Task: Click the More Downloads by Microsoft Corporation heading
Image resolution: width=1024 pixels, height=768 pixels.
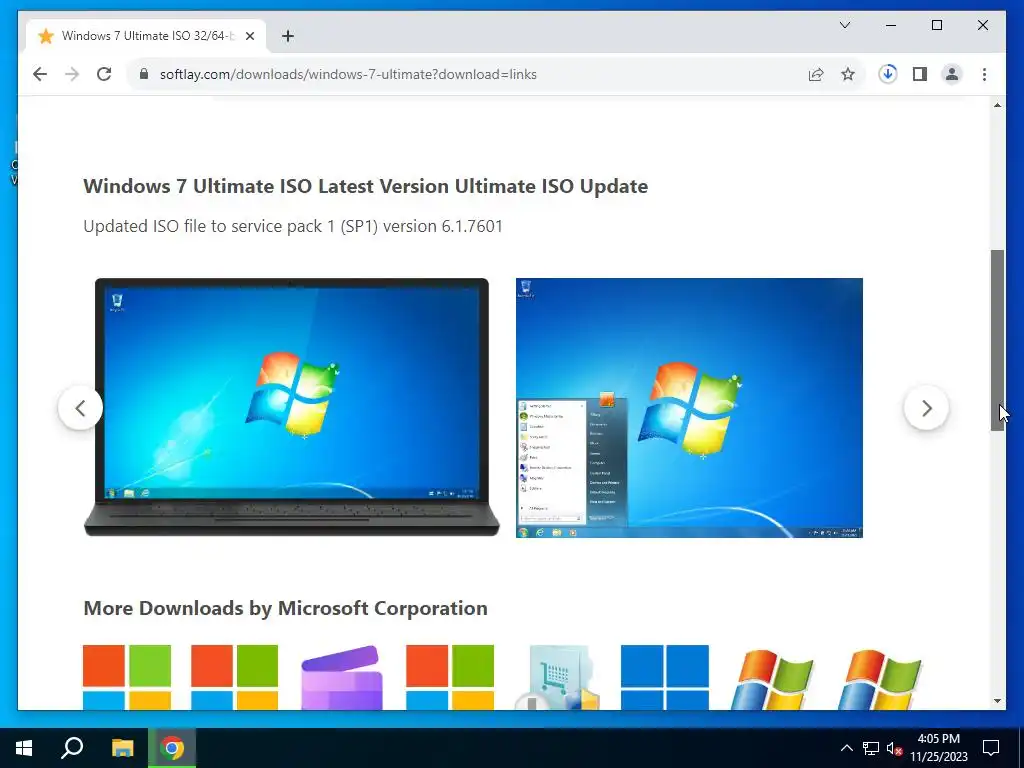Action: 285,608
